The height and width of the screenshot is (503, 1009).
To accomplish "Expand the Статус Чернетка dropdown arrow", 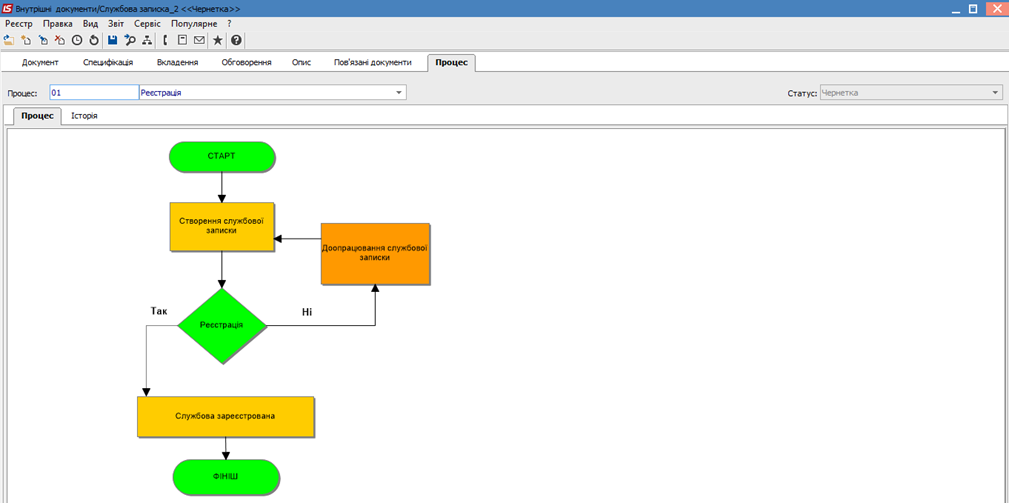I will pos(996,93).
